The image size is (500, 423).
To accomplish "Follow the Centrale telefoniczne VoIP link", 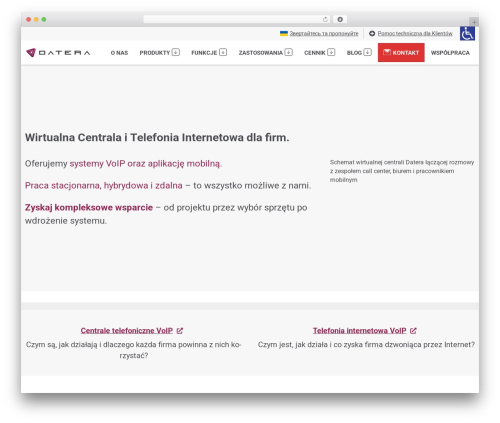I will pos(127,331).
